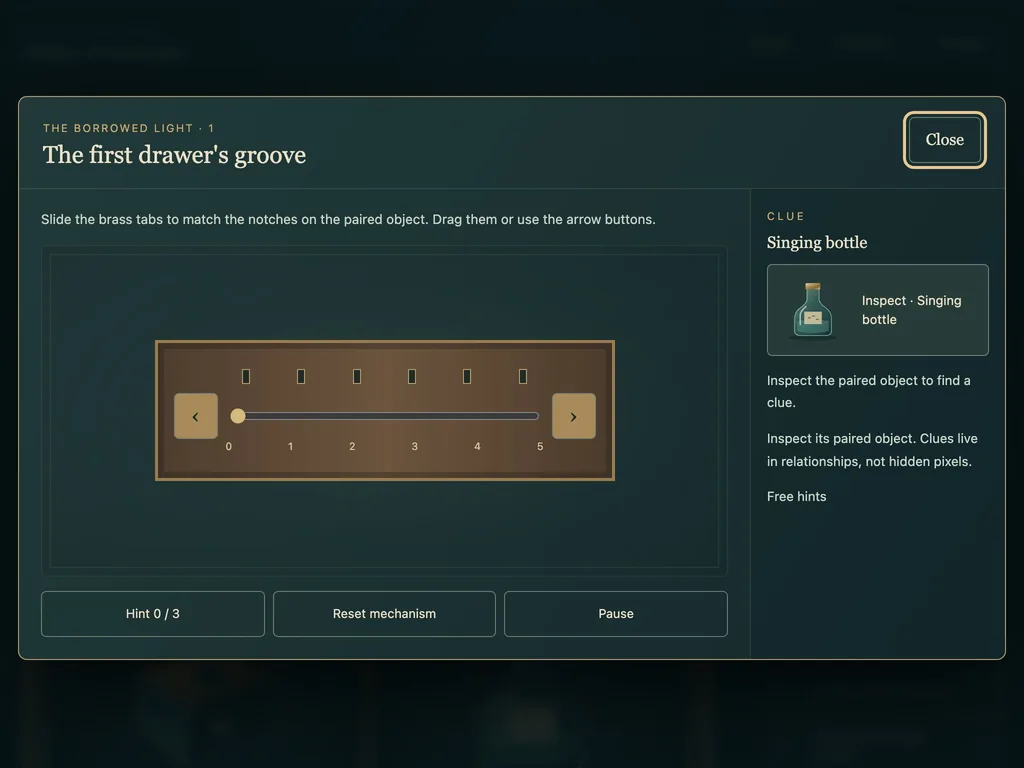Pause the puzzle
Screen dimensions: 1024x768
(616, 614)
